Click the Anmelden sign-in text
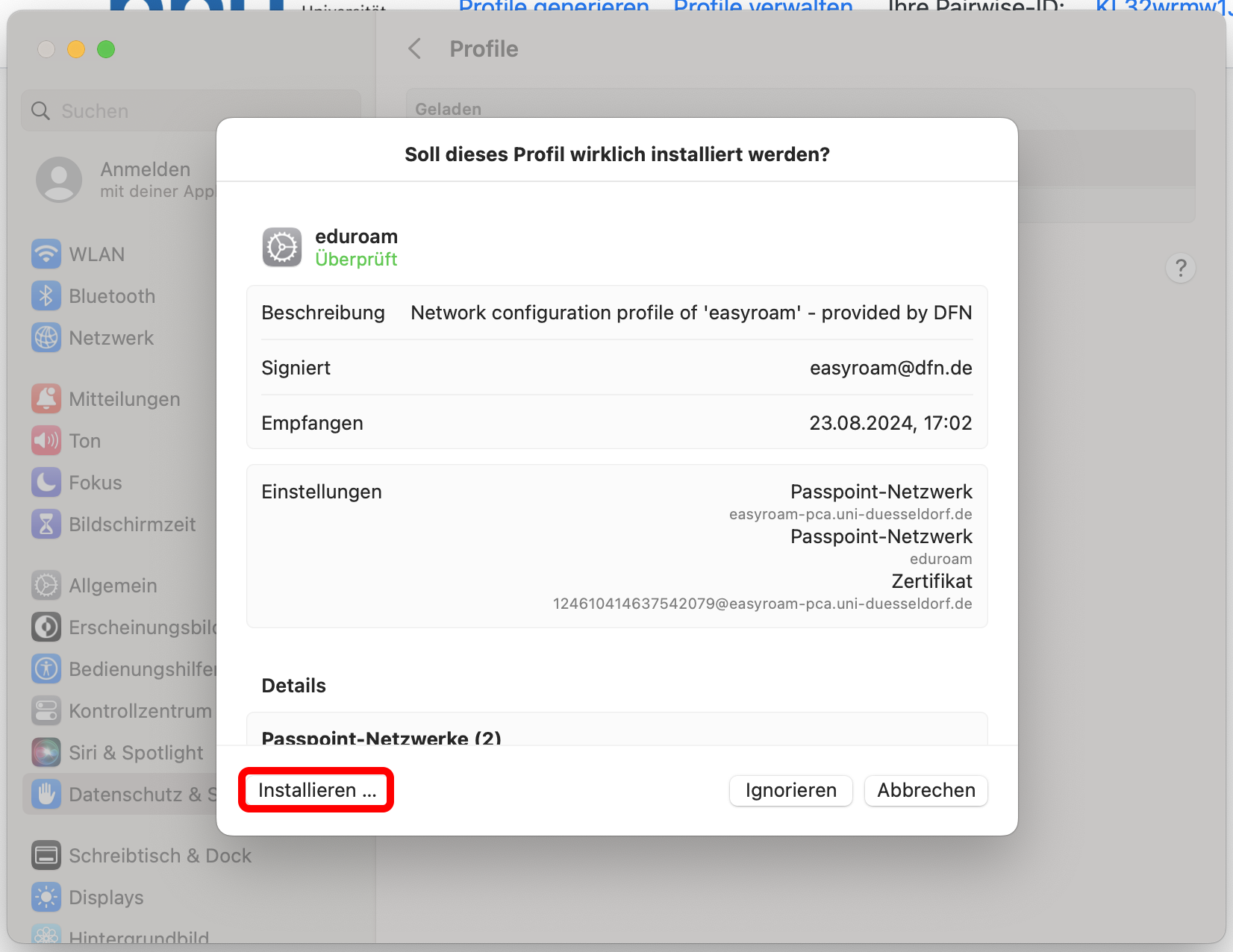This screenshot has height=952, width=1233. click(x=146, y=169)
